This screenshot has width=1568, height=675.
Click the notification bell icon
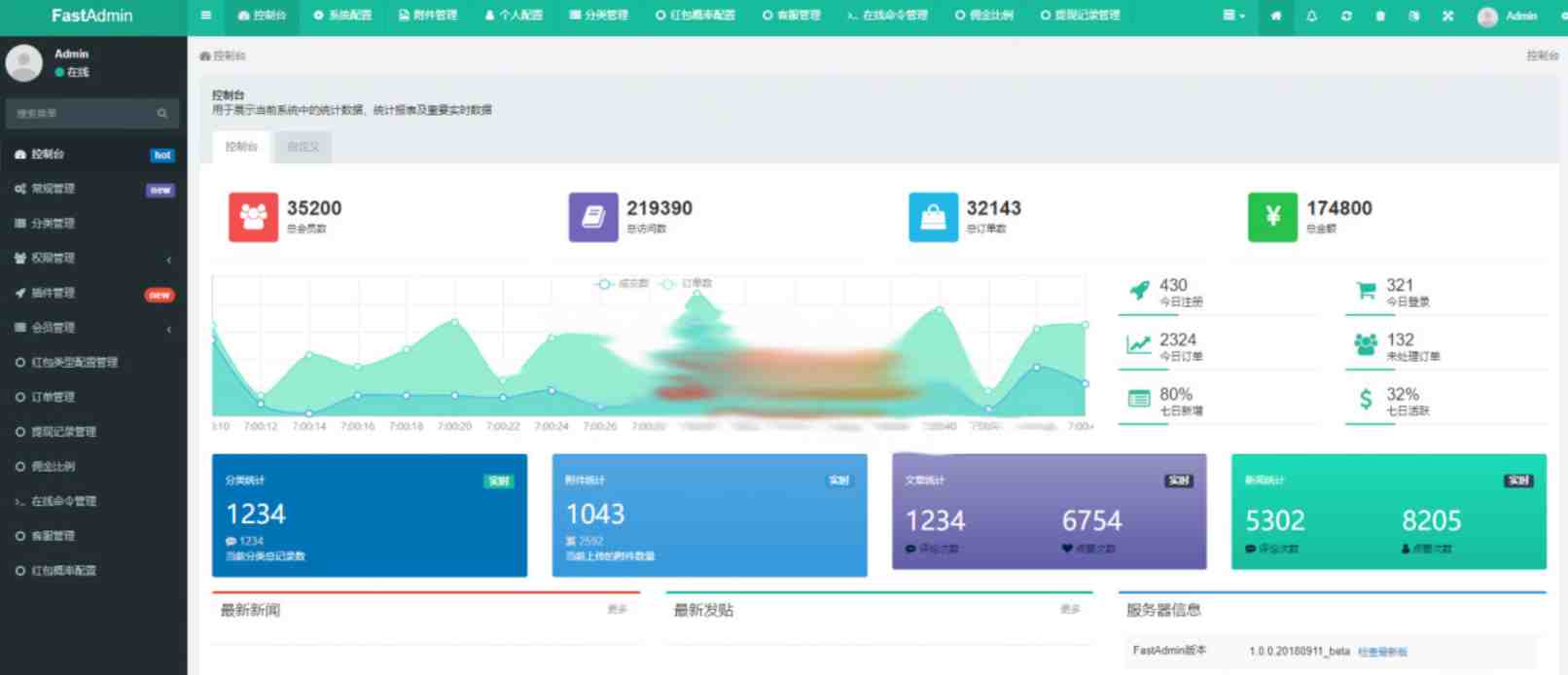click(1311, 16)
